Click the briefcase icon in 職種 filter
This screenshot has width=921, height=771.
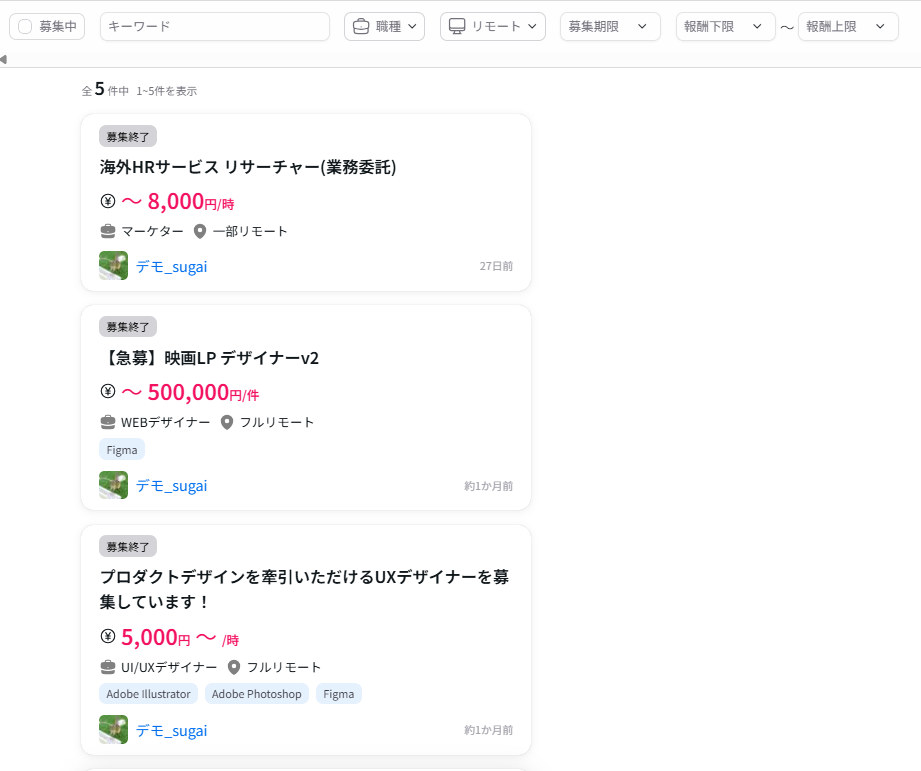click(x=361, y=26)
